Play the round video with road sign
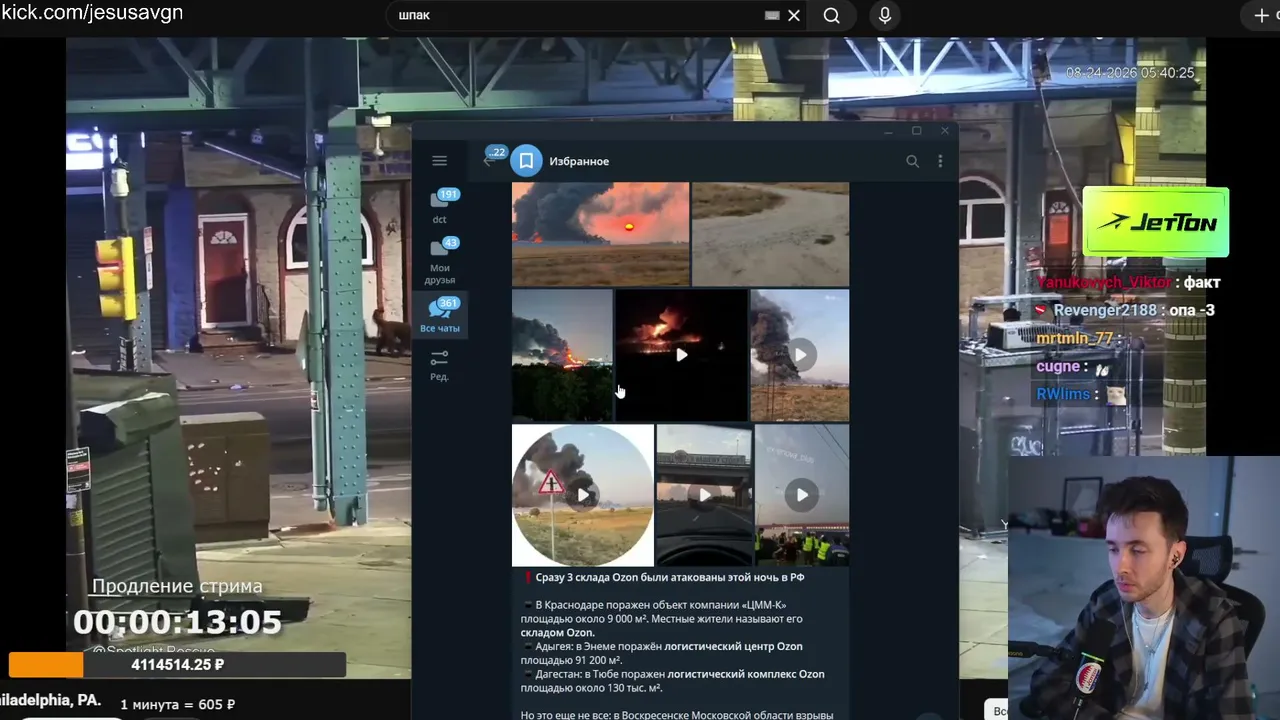The image size is (1280, 720). [583, 495]
